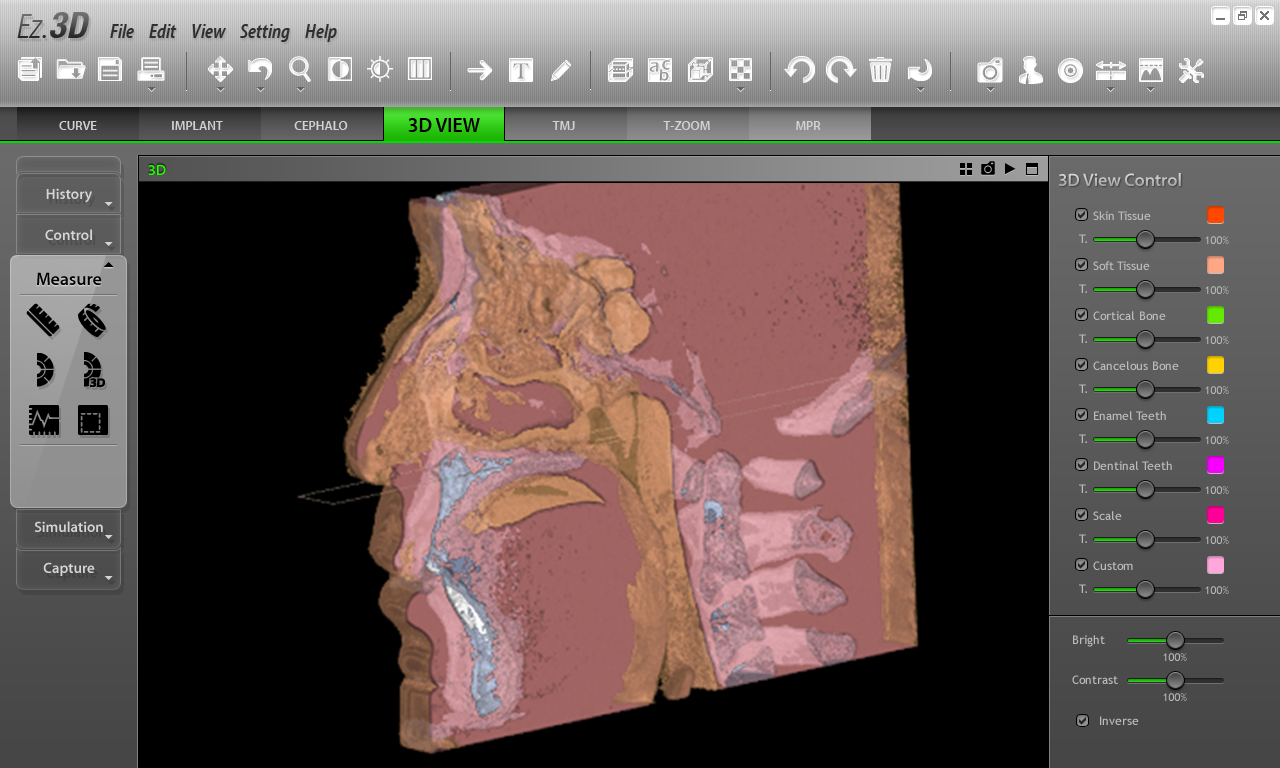Click the open file icon in the toolbar
The height and width of the screenshot is (768, 1280).
tap(30, 69)
